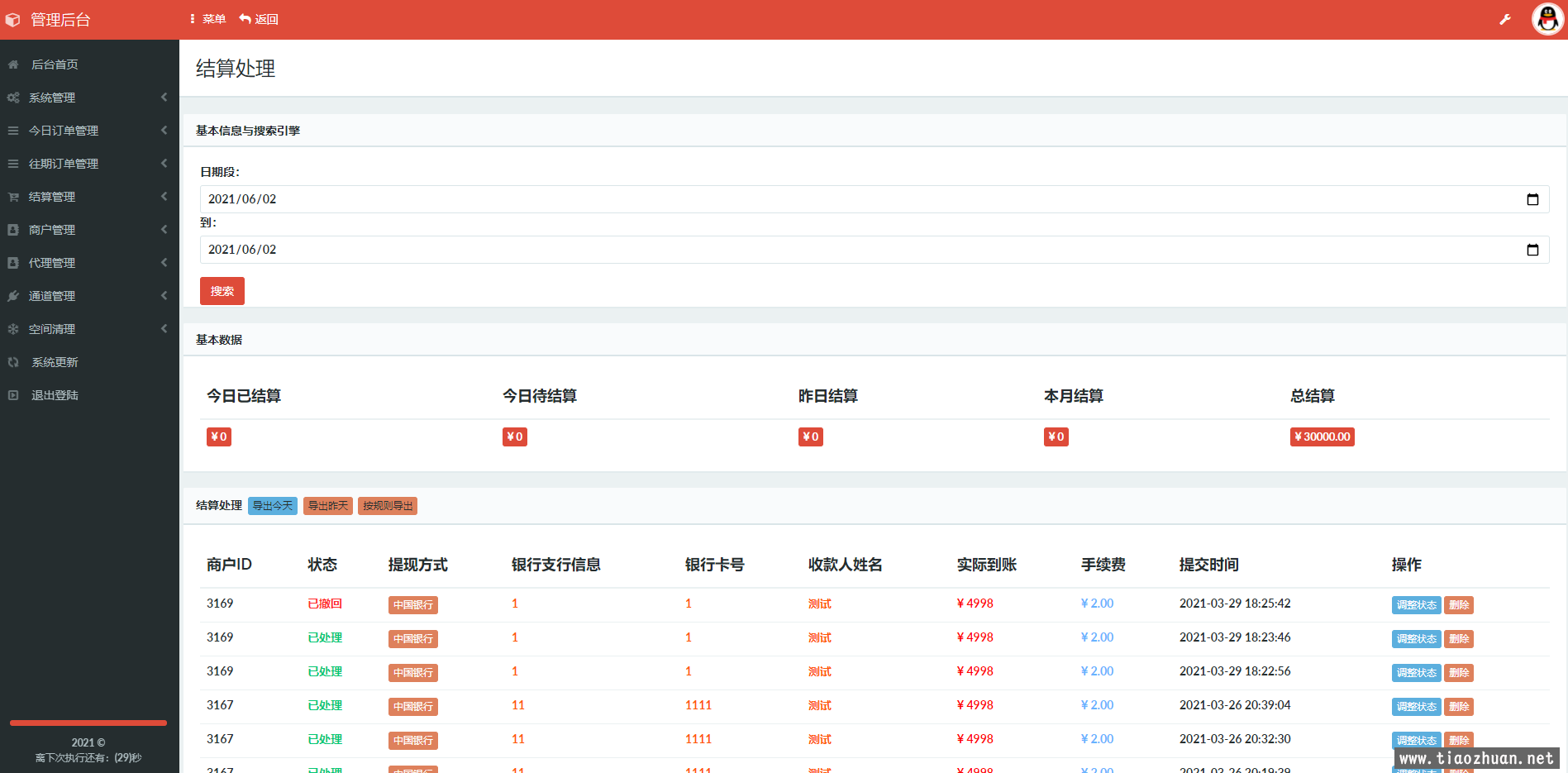Click the list icon for 往期订单管理
The width and height of the screenshot is (1568, 773).
pos(13,164)
